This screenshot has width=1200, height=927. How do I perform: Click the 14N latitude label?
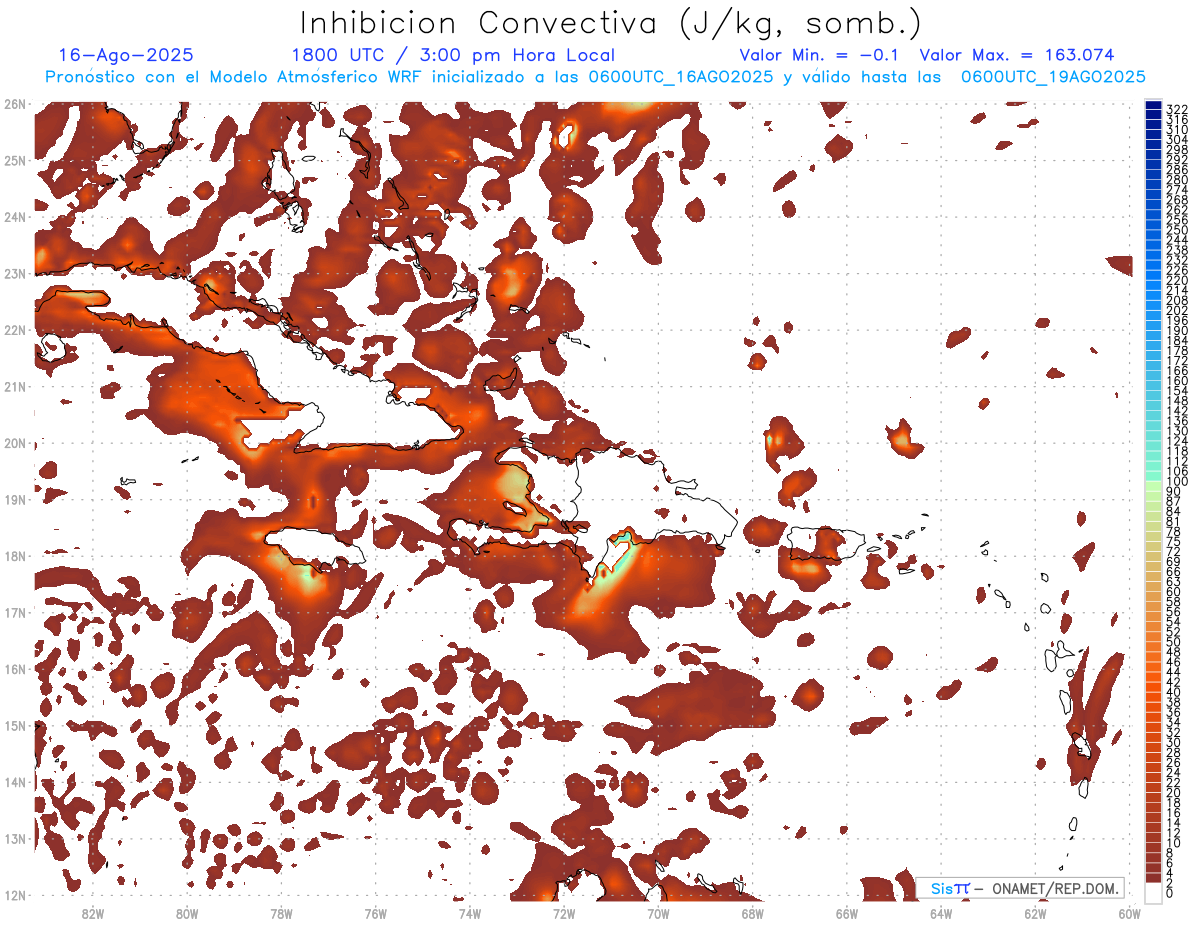click(x=15, y=782)
